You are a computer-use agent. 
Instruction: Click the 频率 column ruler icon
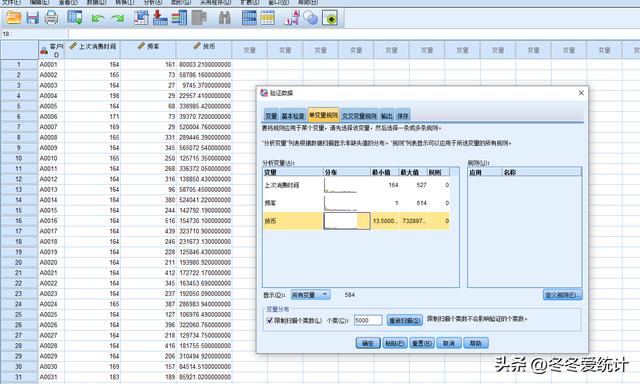(x=141, y=46)
